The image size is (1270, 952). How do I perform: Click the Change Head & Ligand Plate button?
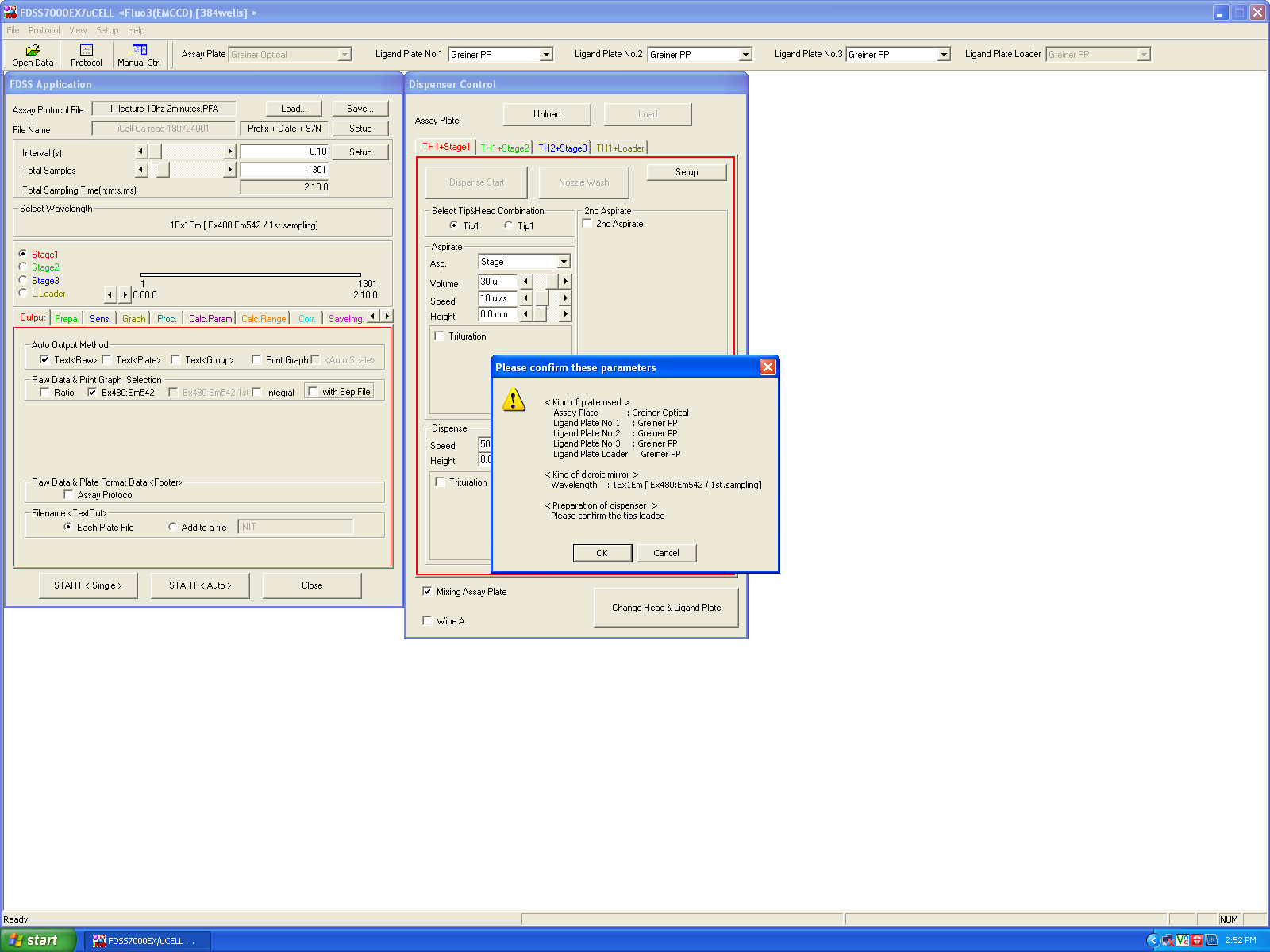coord(666,608)
